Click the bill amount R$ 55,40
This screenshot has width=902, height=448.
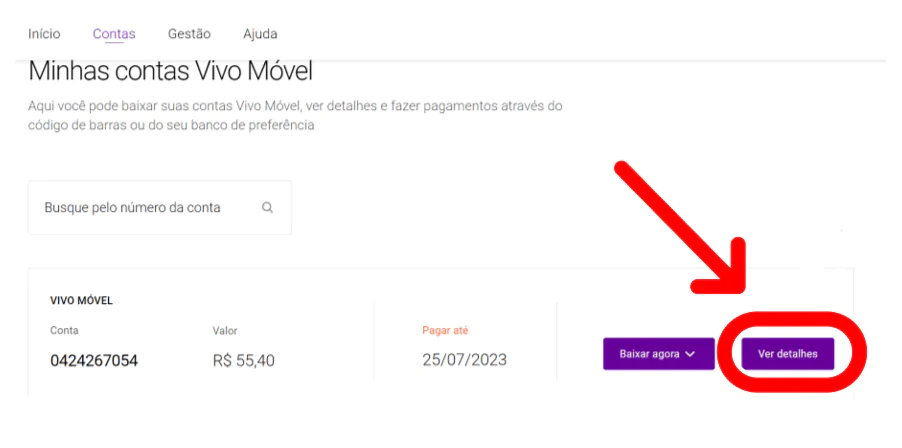243,360
